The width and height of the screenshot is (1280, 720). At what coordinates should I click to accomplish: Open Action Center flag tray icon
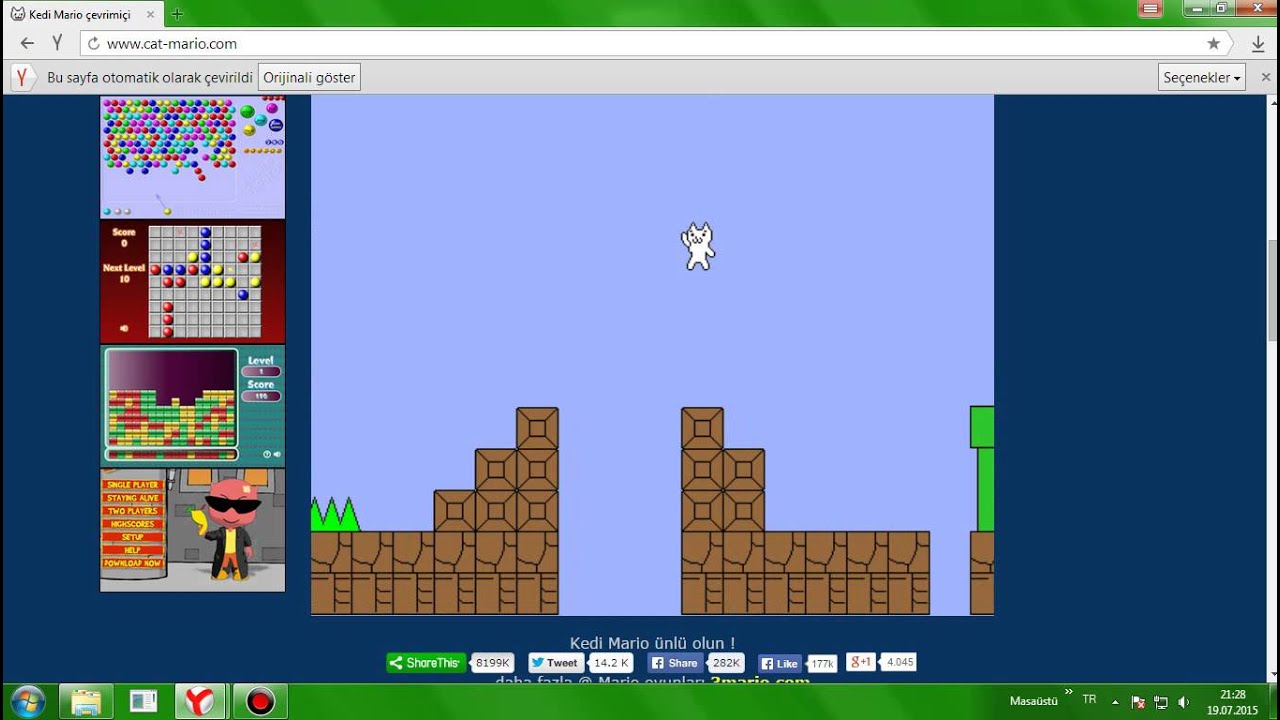[1138, 701]
